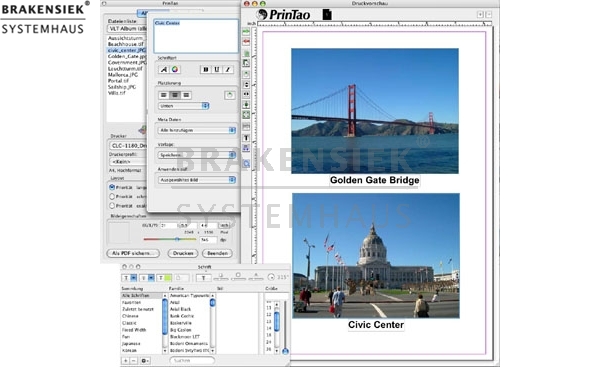Select the second Priorität radio button
This screenshot has height=367, width=600.
click(x=112, y=196)
